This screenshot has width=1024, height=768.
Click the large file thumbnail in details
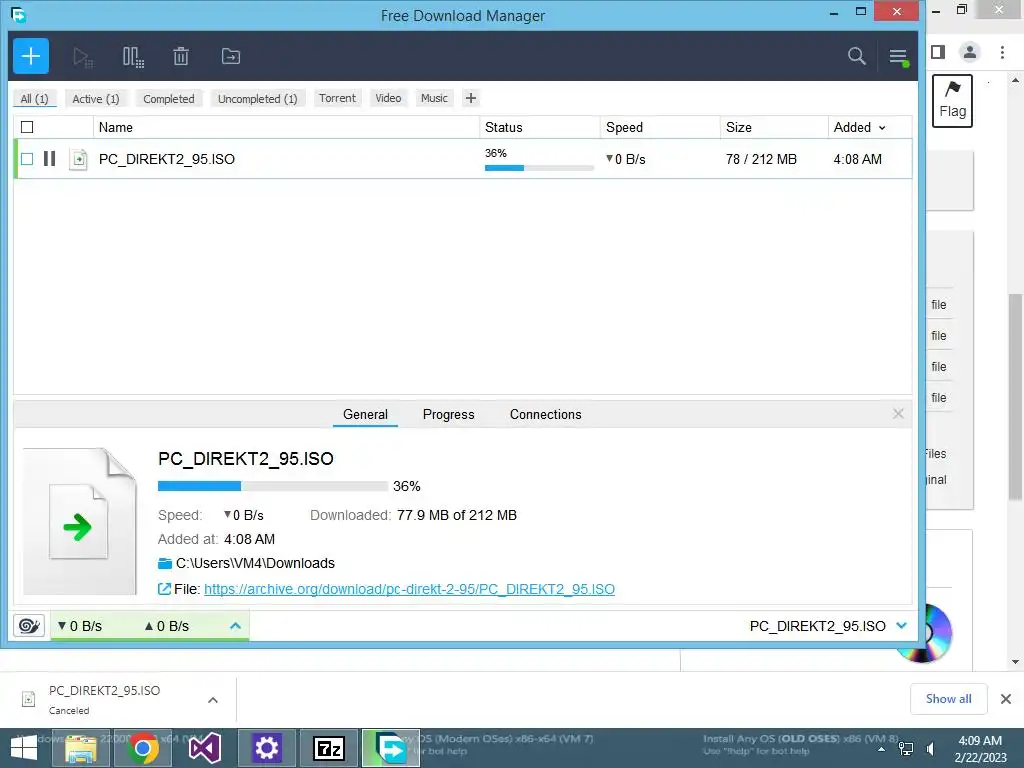[x=80, y=521]
